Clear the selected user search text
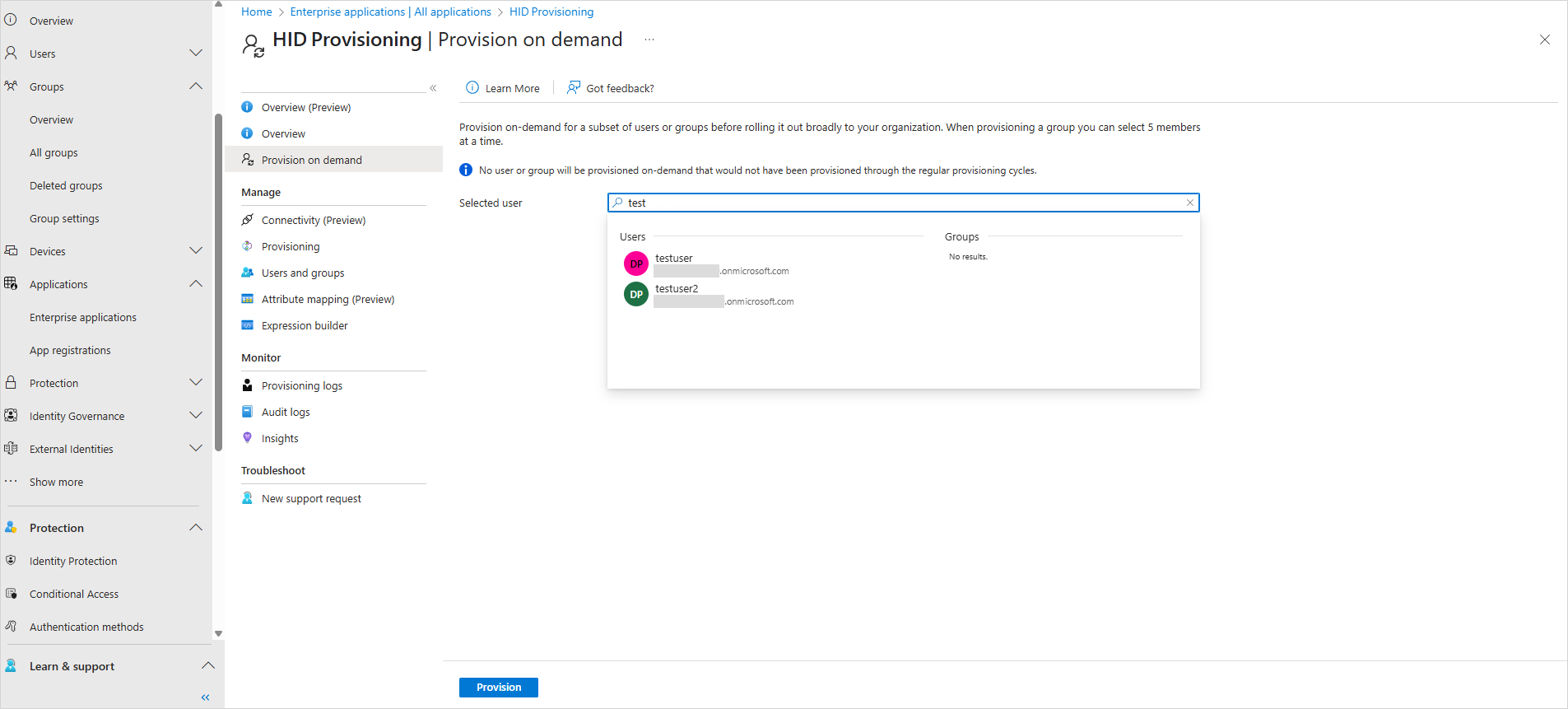 [1189, 203]
